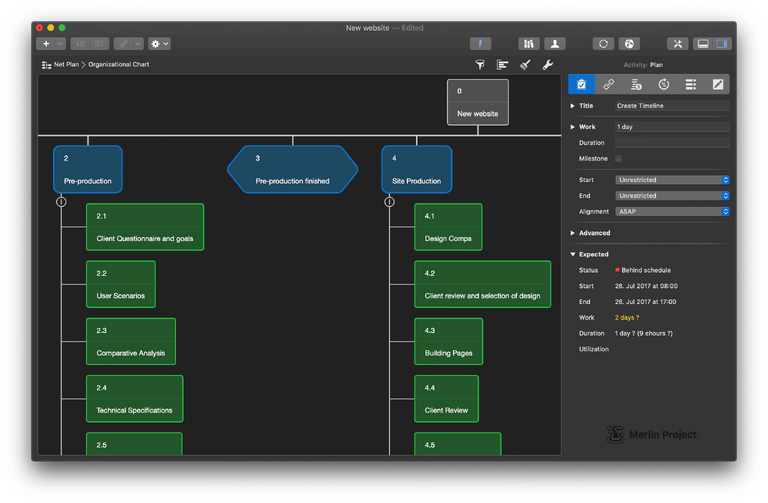Select the Links inspector tab icon

[x=608, y=85]
